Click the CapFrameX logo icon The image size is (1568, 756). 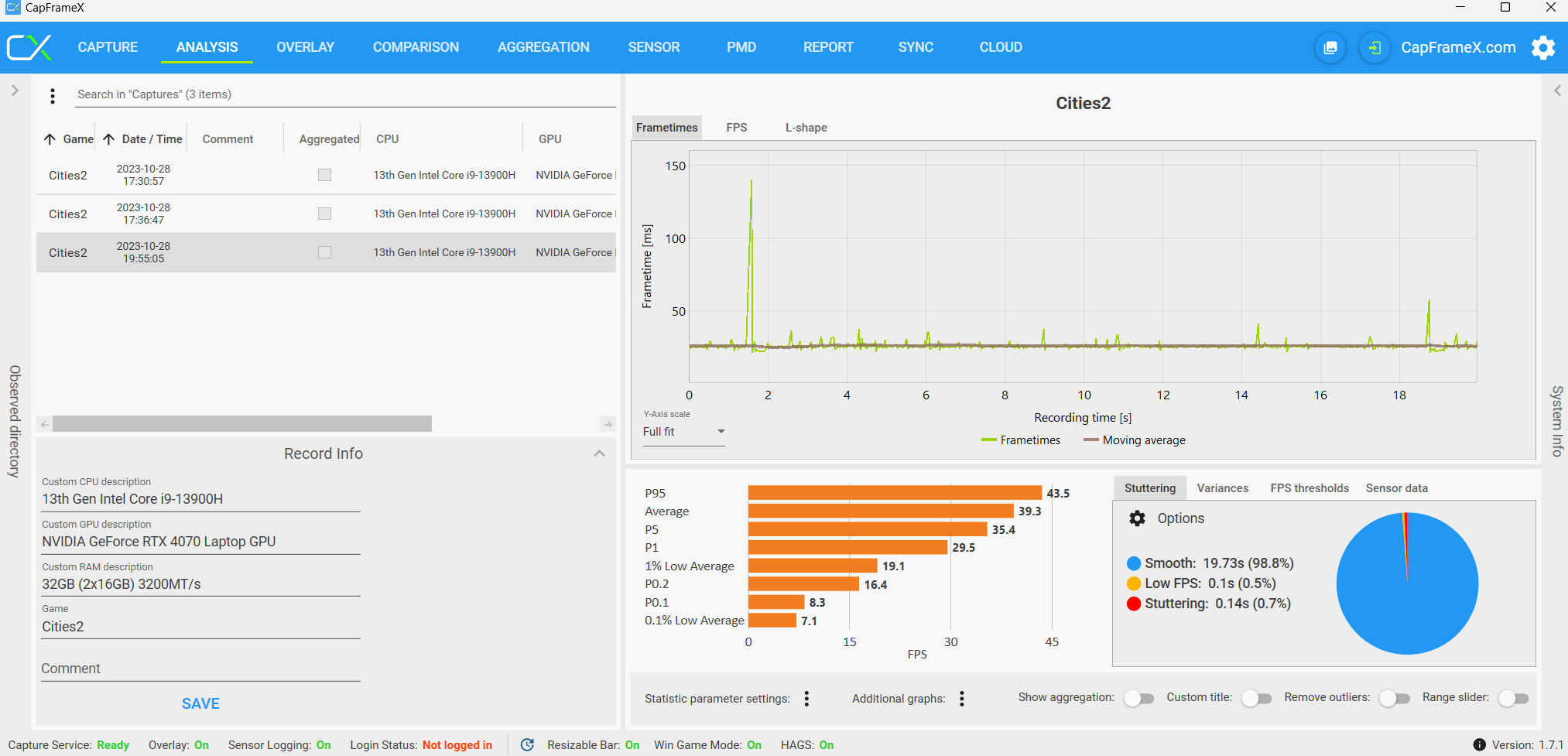click(x=29, y=47)
